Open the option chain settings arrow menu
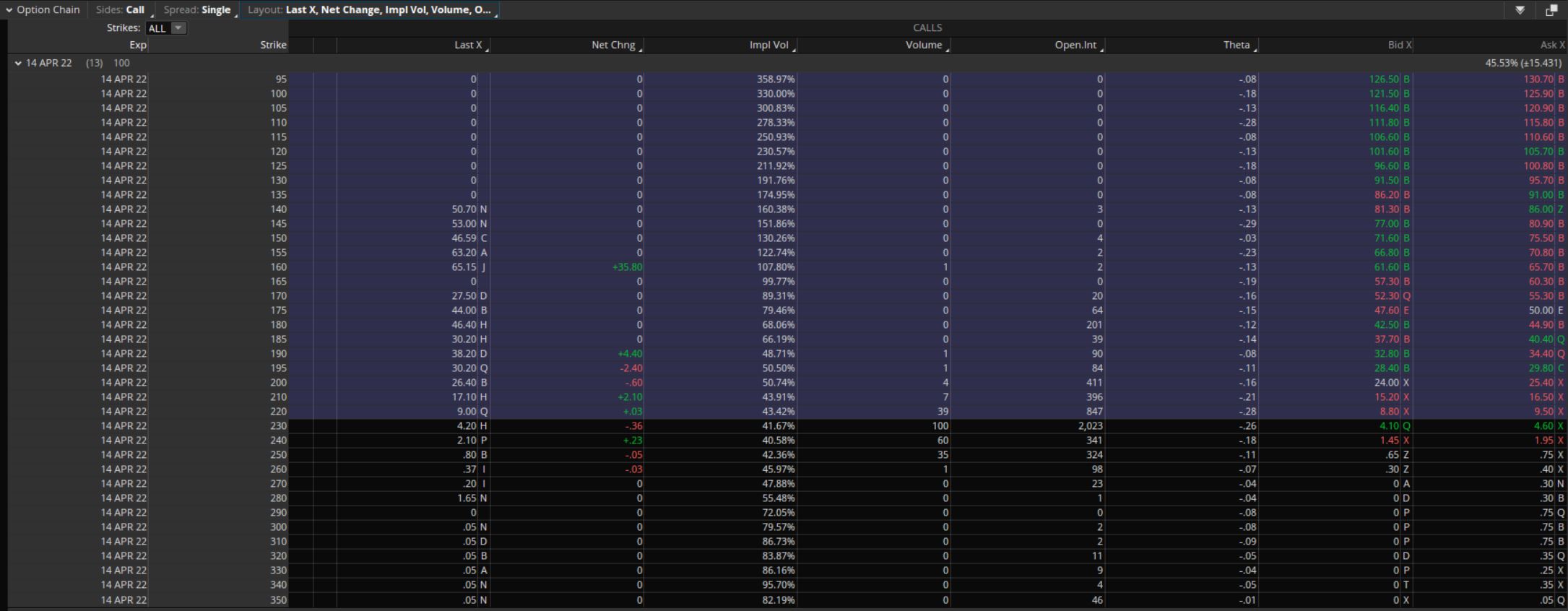Viewport: 1568px width, 611px height. pyautogui.click(x=1520, y=10)
